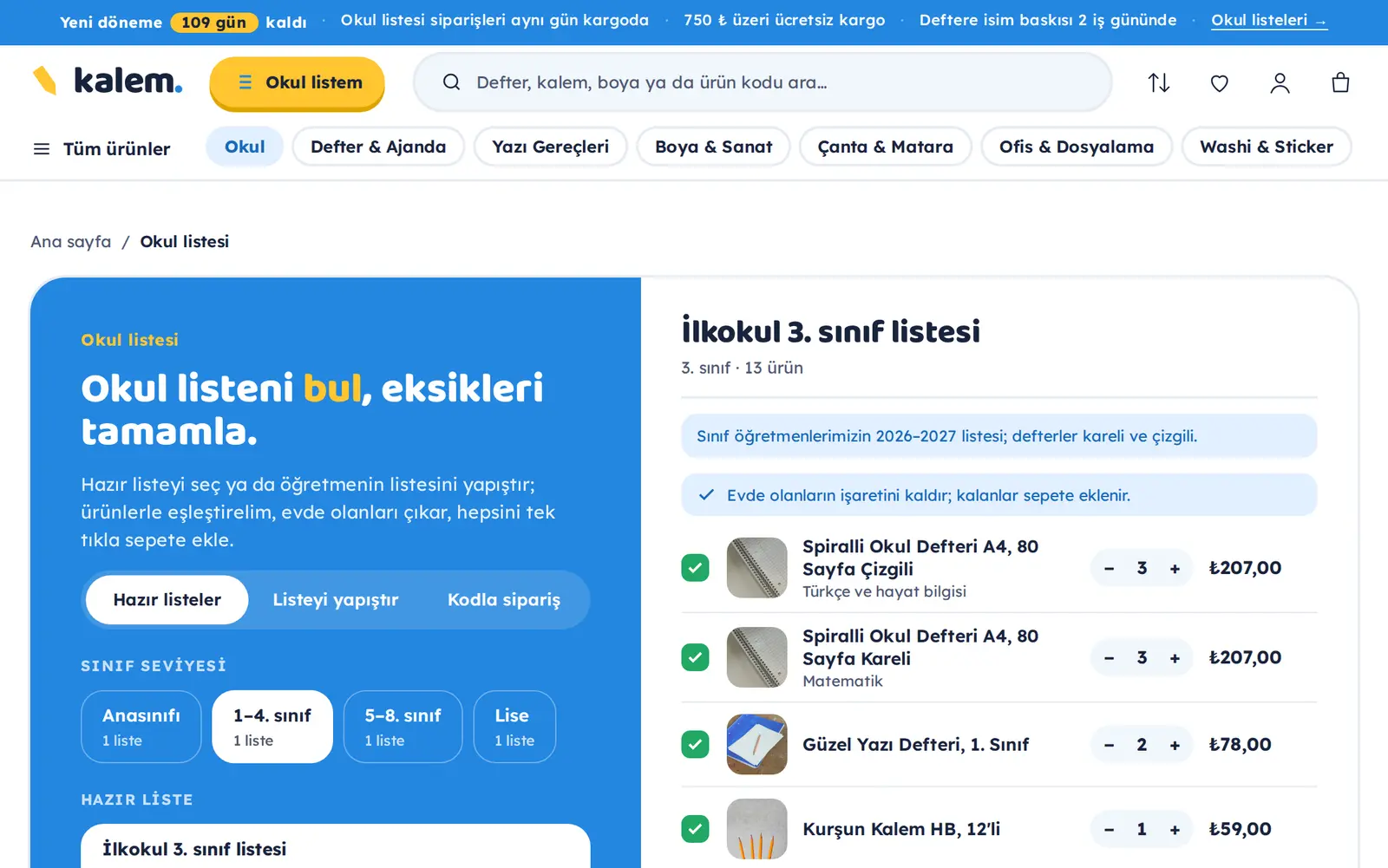Select the Hazır listeler tab

[x=167, y=600]
